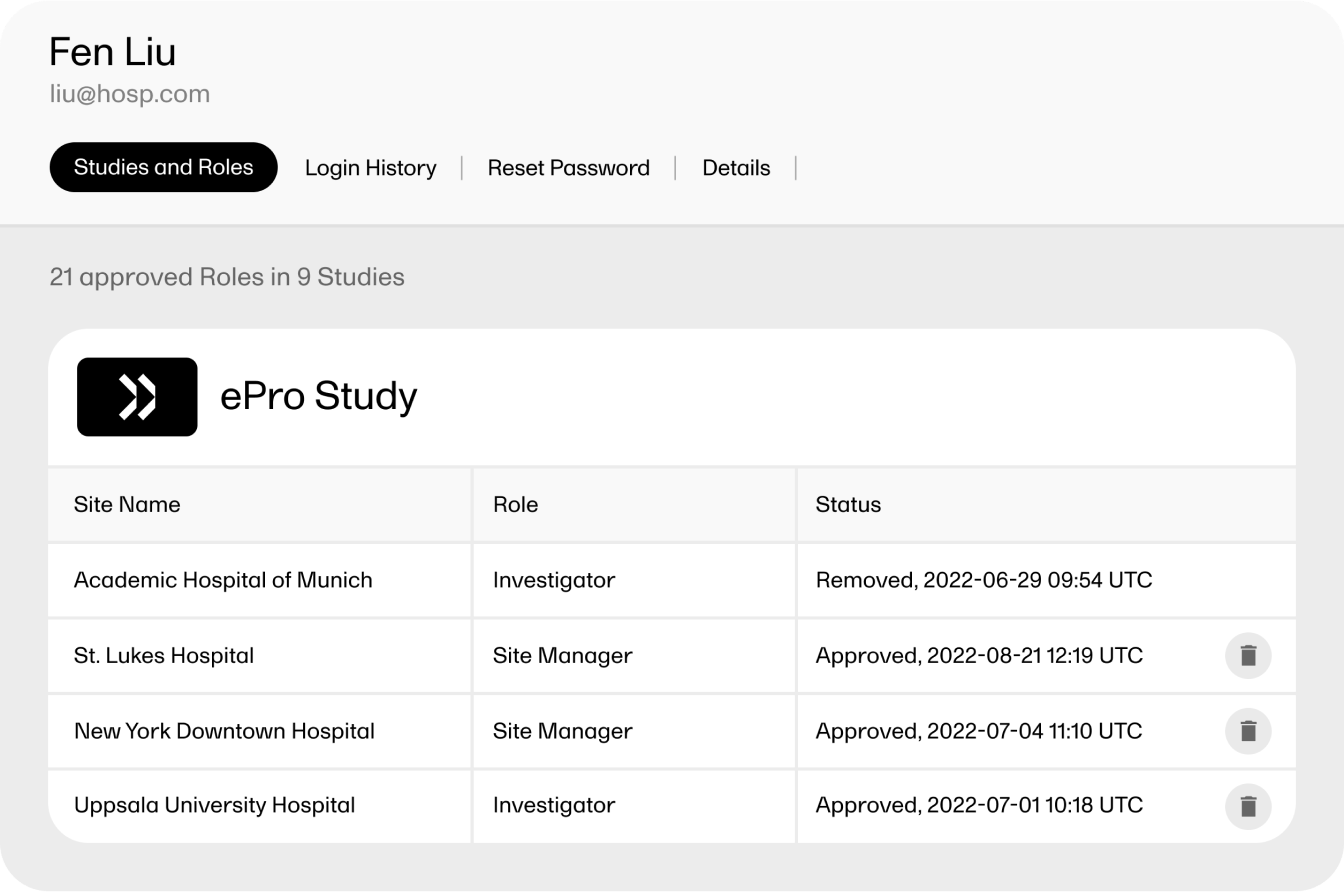Open the Login History tab
This screenshot has height=892, width=1344.
[371, 168]
